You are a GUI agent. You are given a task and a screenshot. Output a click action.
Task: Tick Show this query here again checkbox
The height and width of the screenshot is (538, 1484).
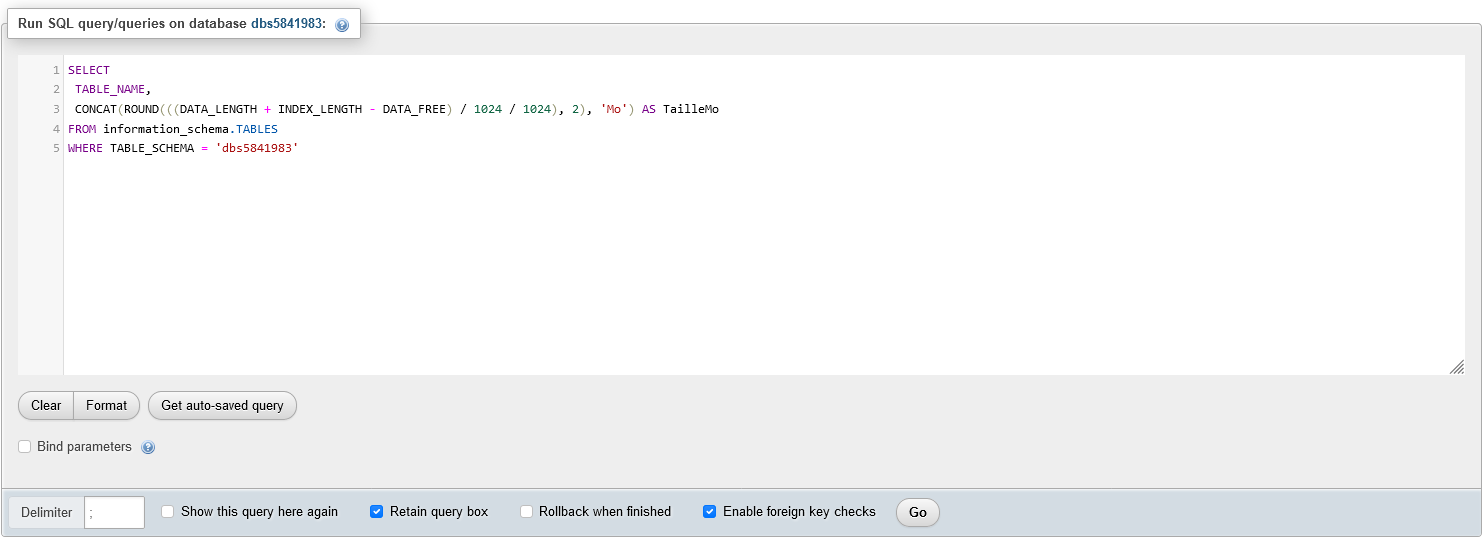point(168,512)
